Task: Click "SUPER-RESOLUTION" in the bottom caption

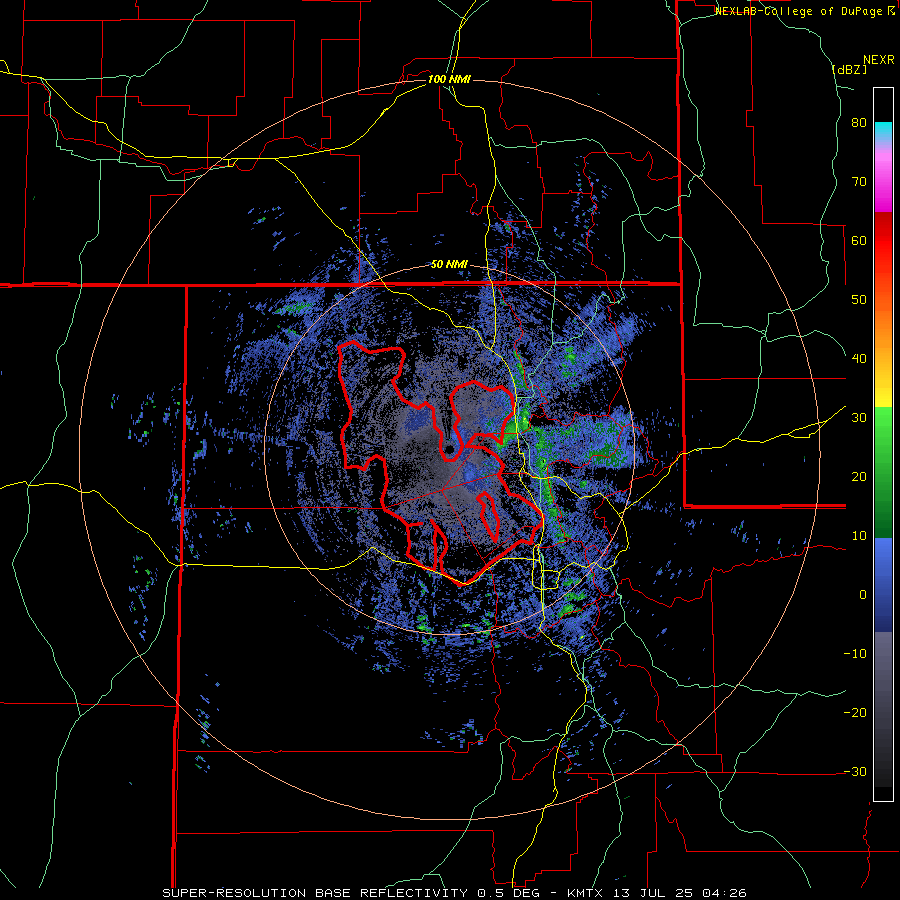Action: 234,893
